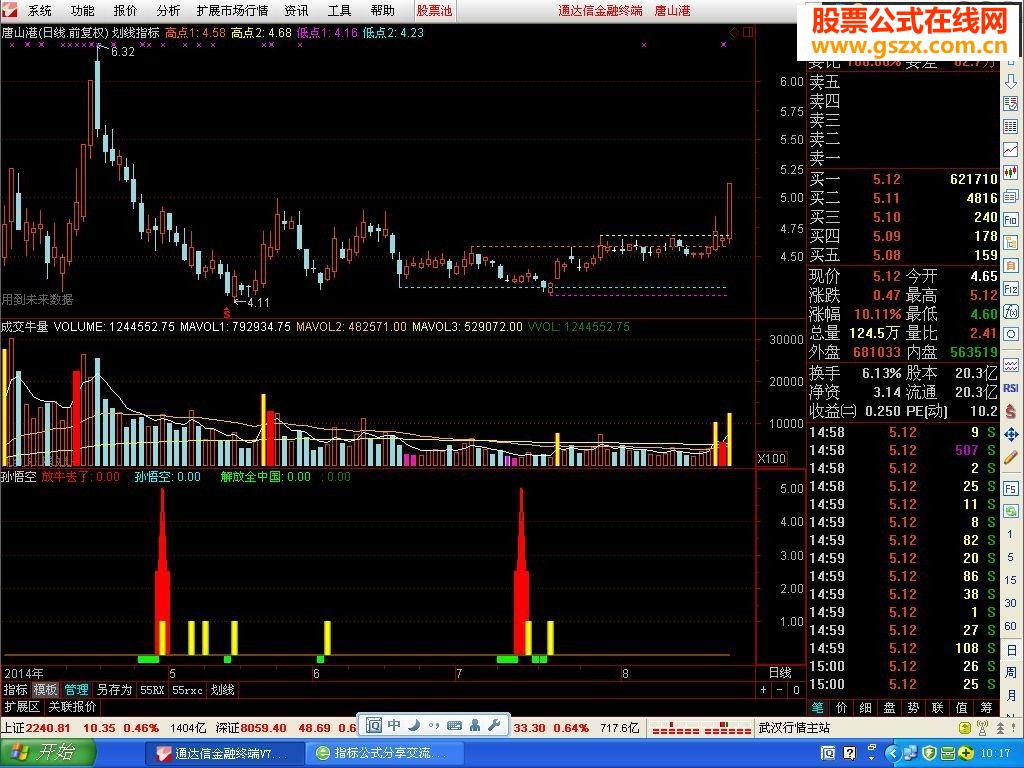This screenshot has height=768, width=1024.
Task: Open the F12 trading icon
Action: [x=1010, y=289]
